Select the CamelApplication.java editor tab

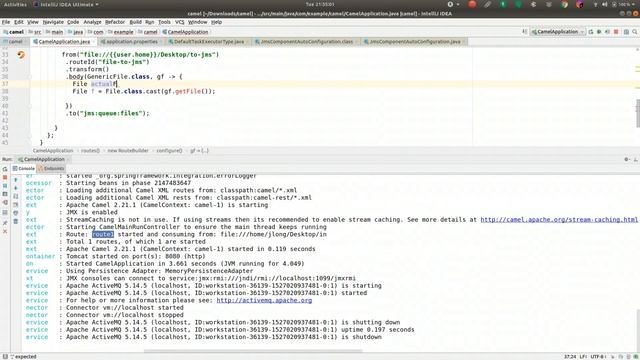tap(64, 42)
